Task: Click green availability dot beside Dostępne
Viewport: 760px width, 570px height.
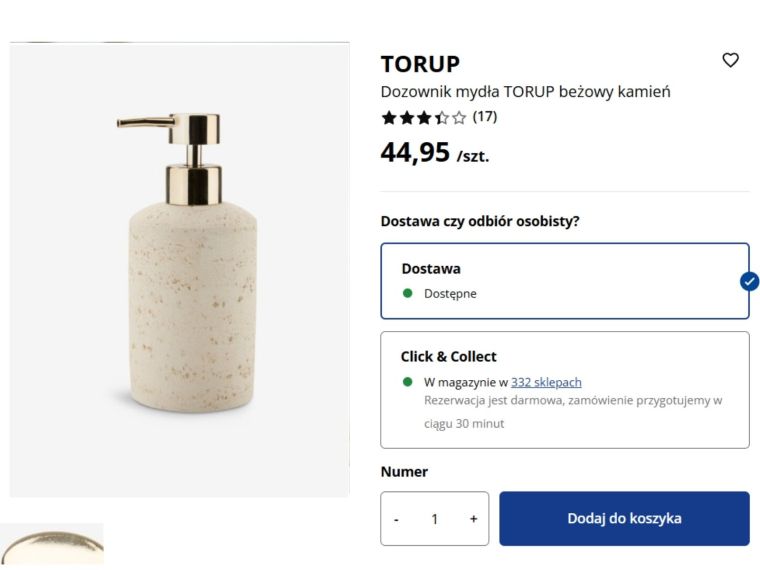Action: 407,294
